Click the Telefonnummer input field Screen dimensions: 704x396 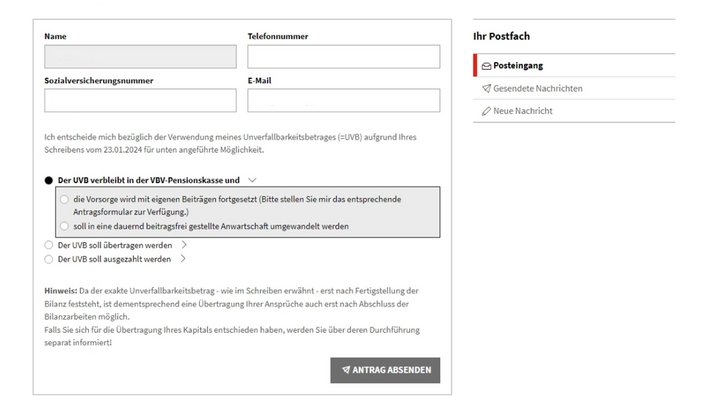pos(343,57)
